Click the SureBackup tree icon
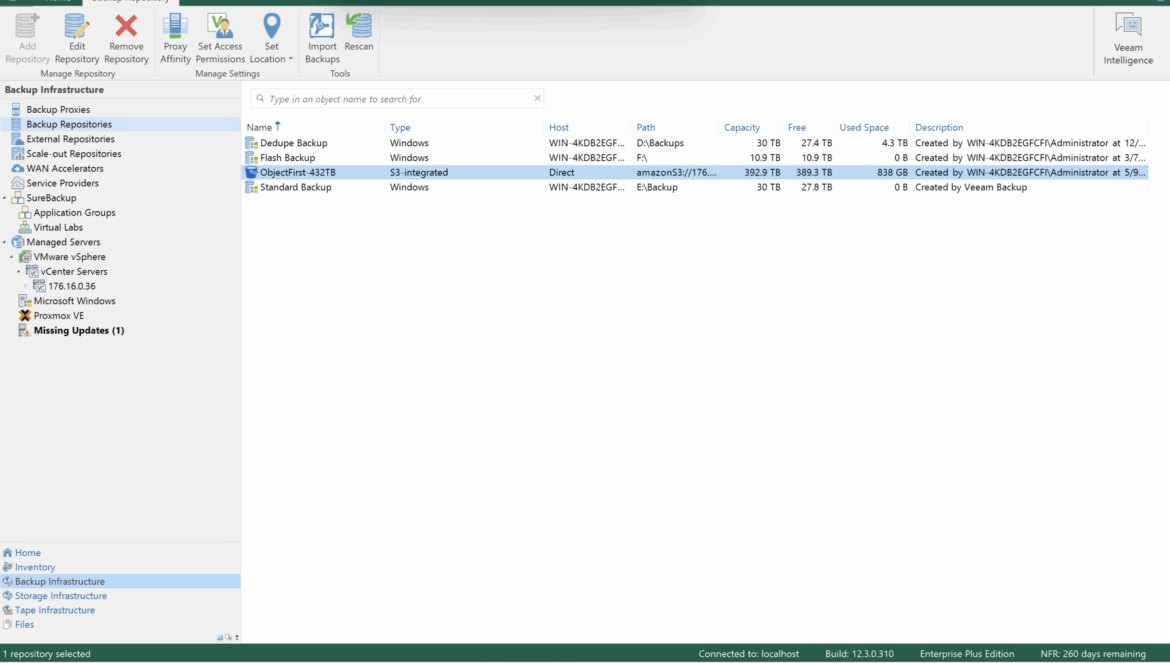Viewport: 1170px width, 663px height. coord(17,198)
